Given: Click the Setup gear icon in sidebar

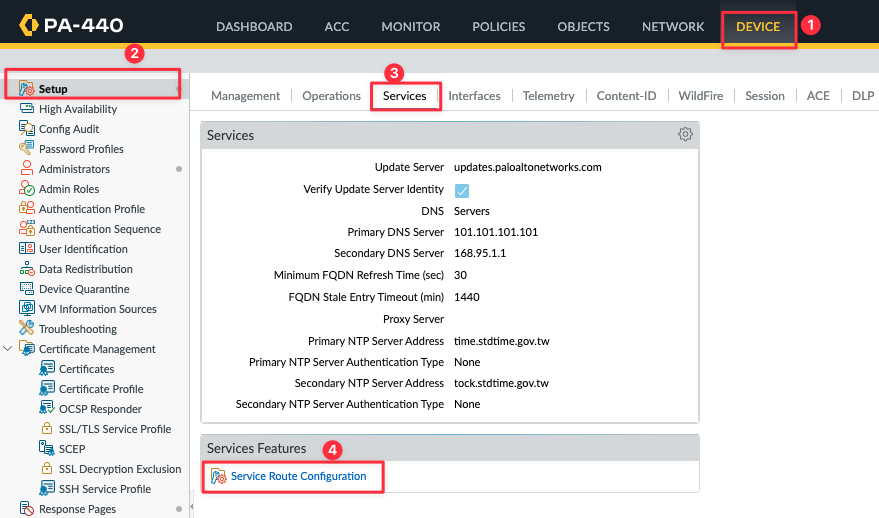Looking at the screenshot, I should (26, 89).
